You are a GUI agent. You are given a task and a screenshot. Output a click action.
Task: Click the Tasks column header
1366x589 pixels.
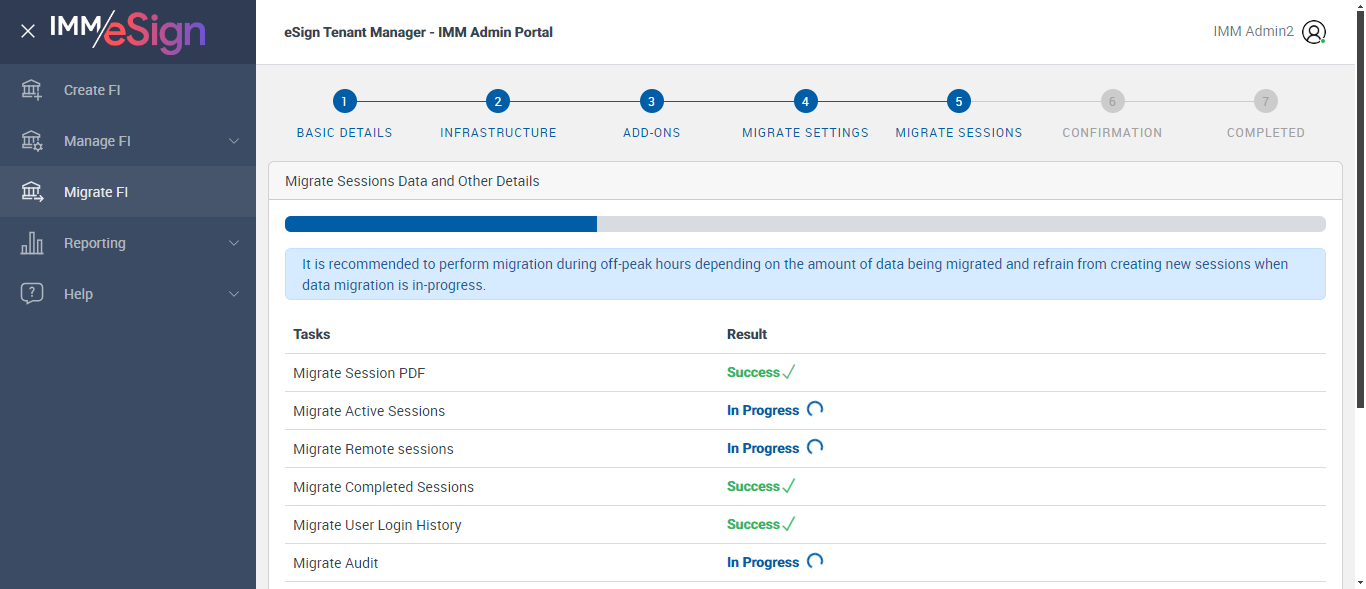click(x=312, y=334)
